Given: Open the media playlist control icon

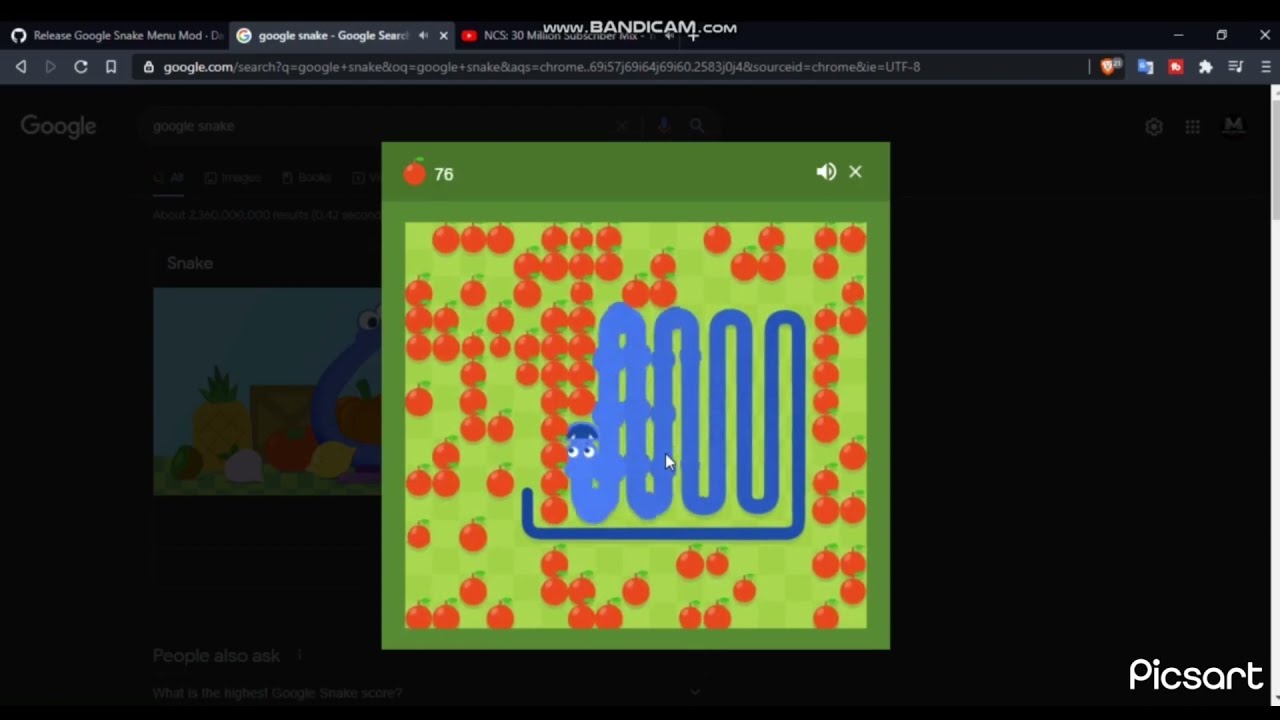Looking at the screenshot, I should 1236,67.
